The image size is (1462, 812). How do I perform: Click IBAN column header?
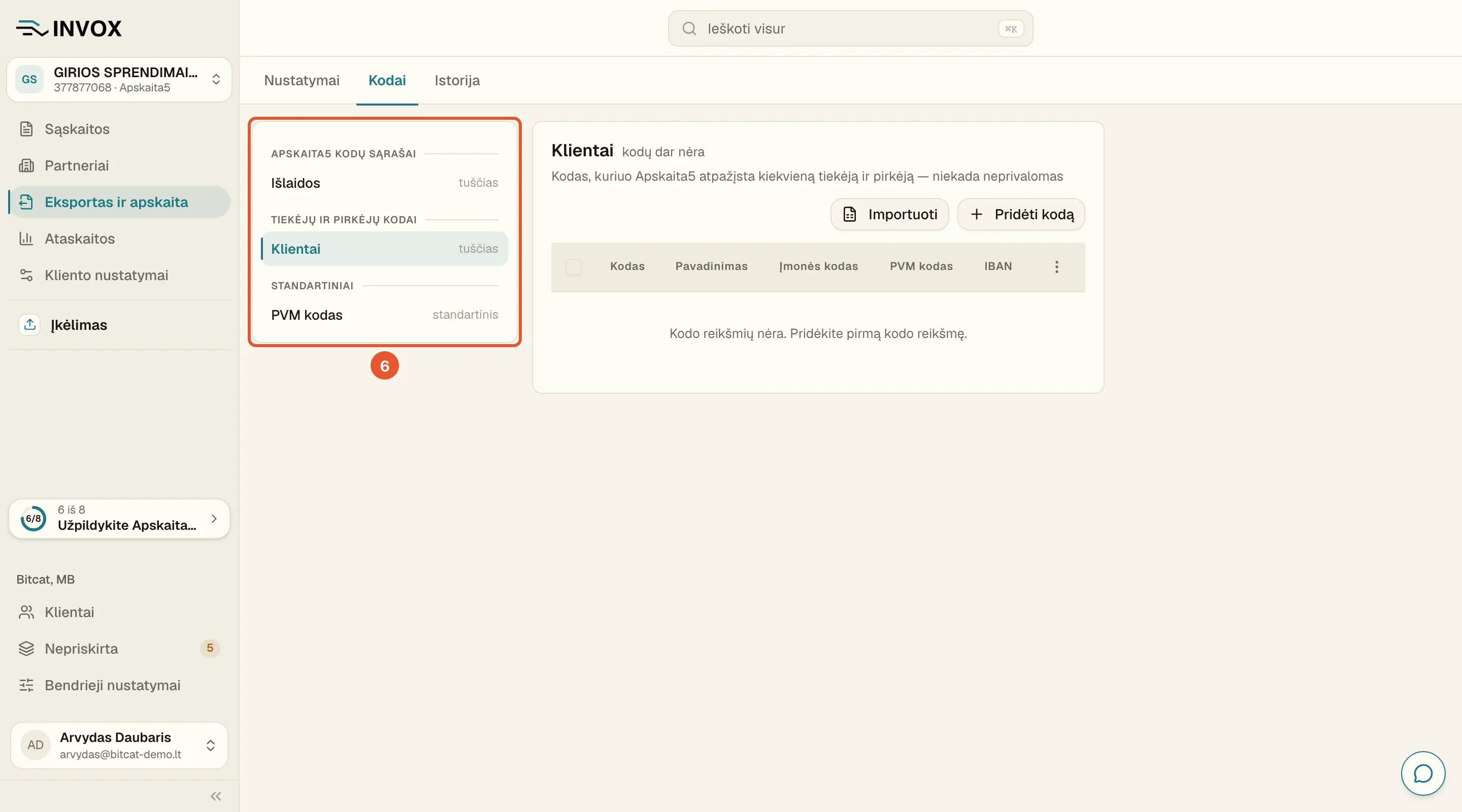[998, 266]
